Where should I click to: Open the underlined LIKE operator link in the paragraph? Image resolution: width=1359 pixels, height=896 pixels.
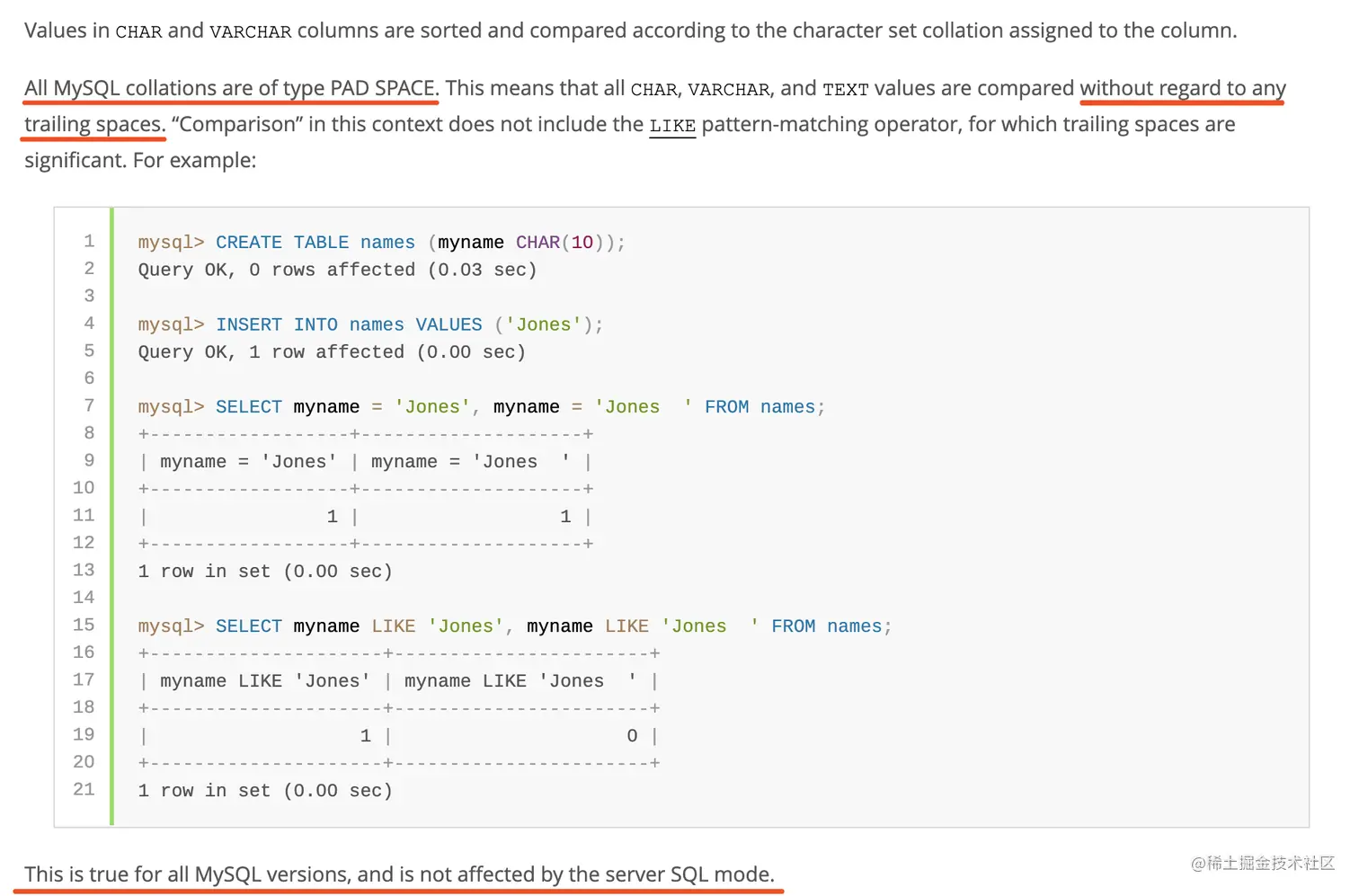pos(672,125)
